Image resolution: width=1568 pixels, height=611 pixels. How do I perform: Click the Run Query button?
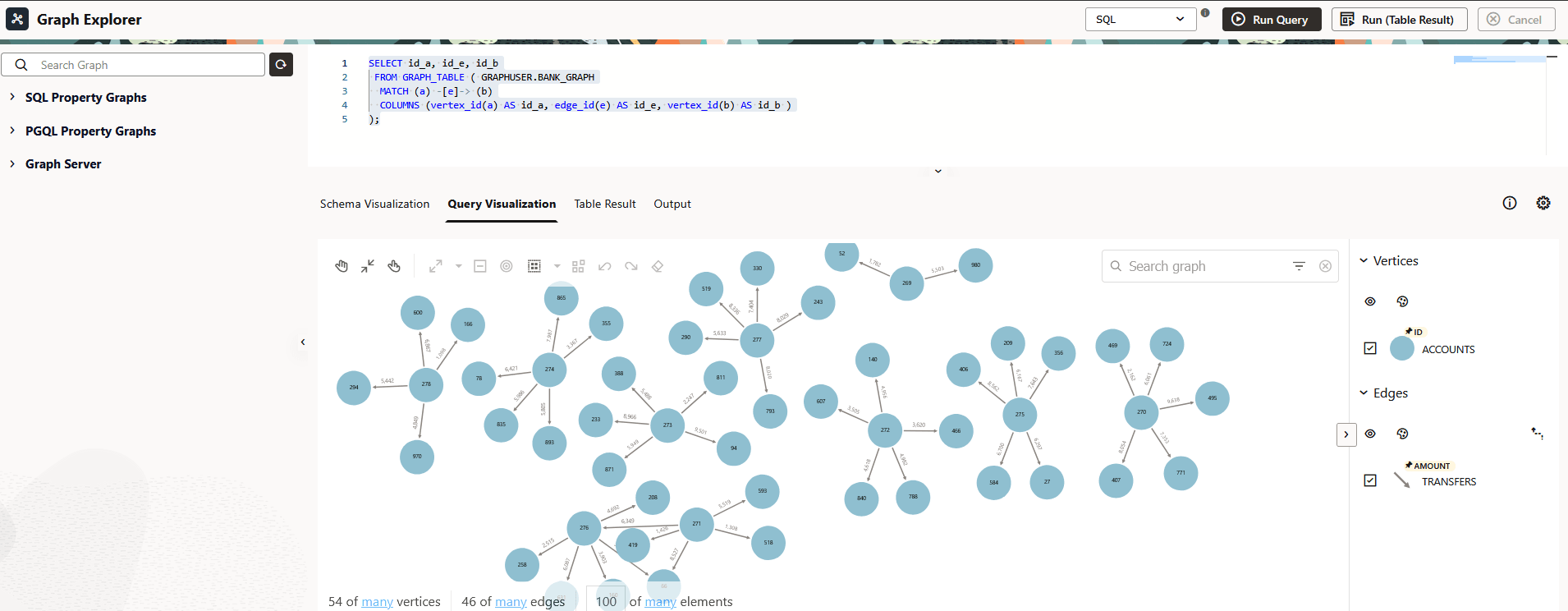pos(1272,19)
